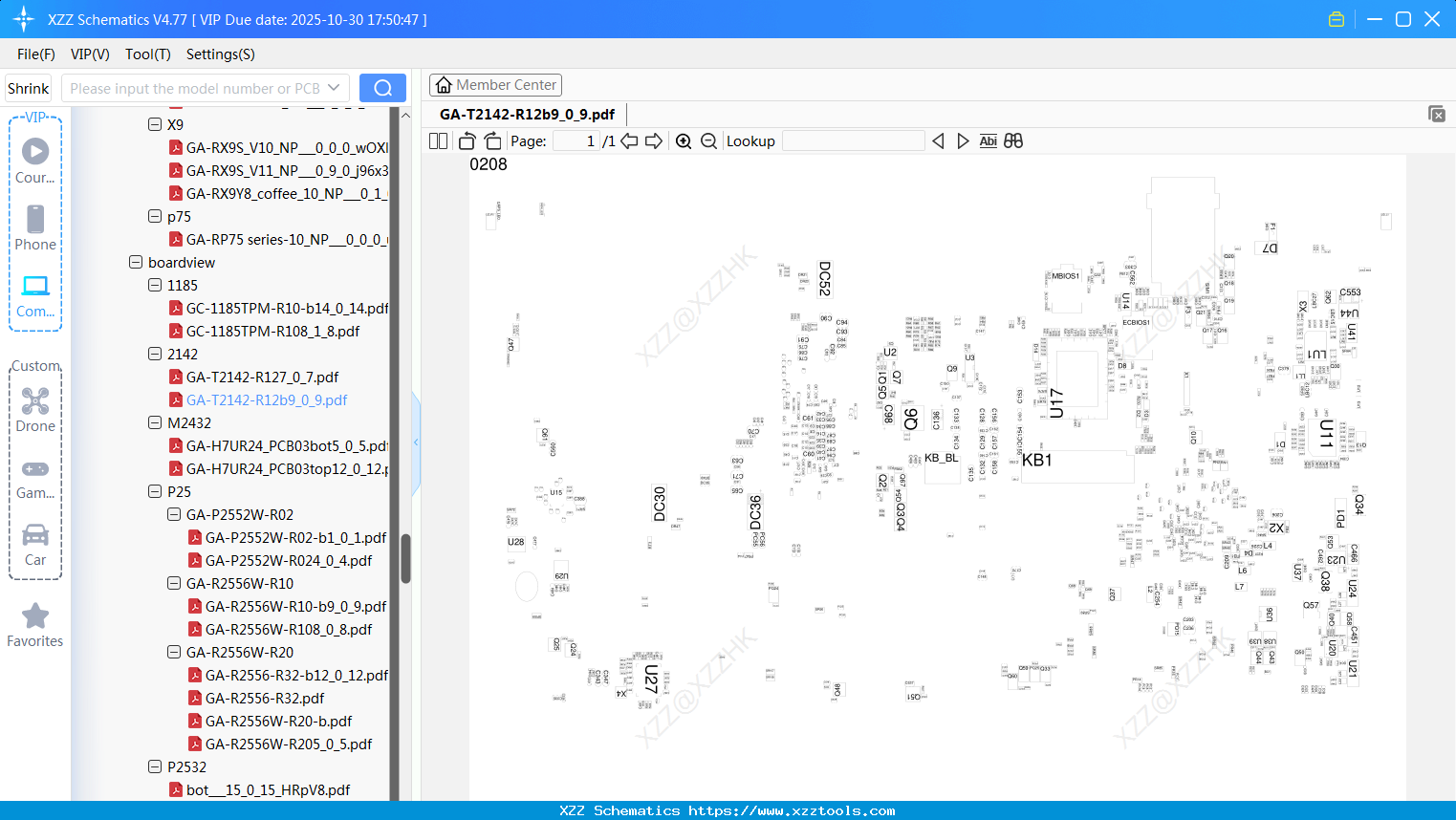The width and height of the screenshot is (1456, 820).
Task: Click the XZZ app logo
Action: (24, 19)
